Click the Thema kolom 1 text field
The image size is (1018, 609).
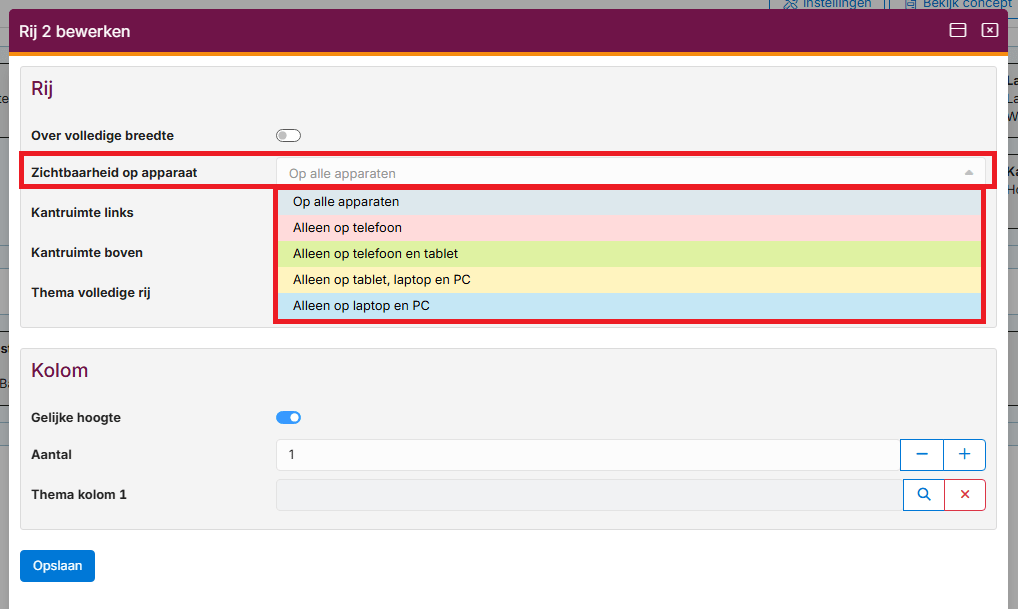[x=588, y=495]
